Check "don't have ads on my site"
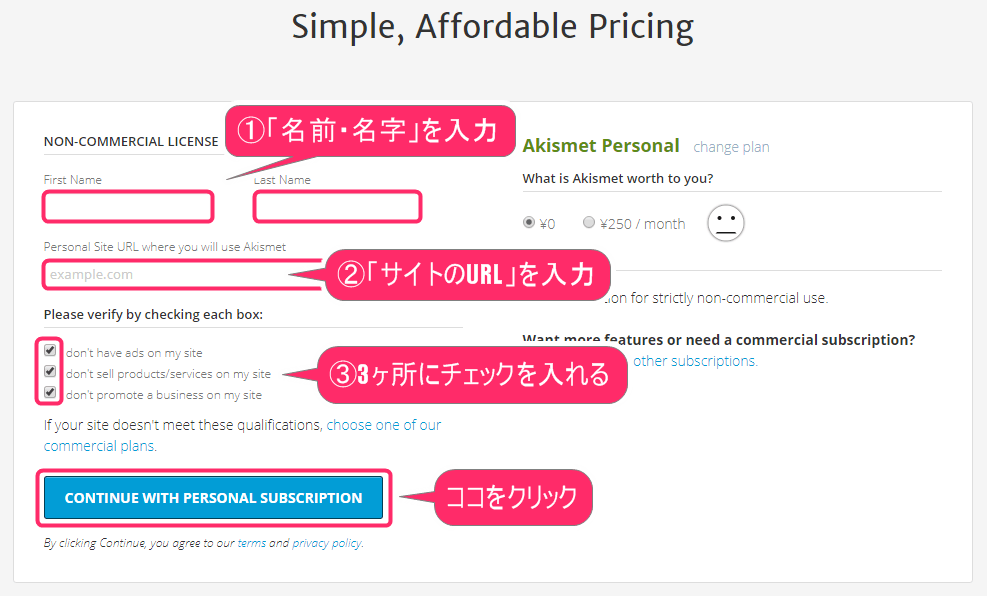The width and height of the screenshot is (987, 596). (x=49, y=350)
